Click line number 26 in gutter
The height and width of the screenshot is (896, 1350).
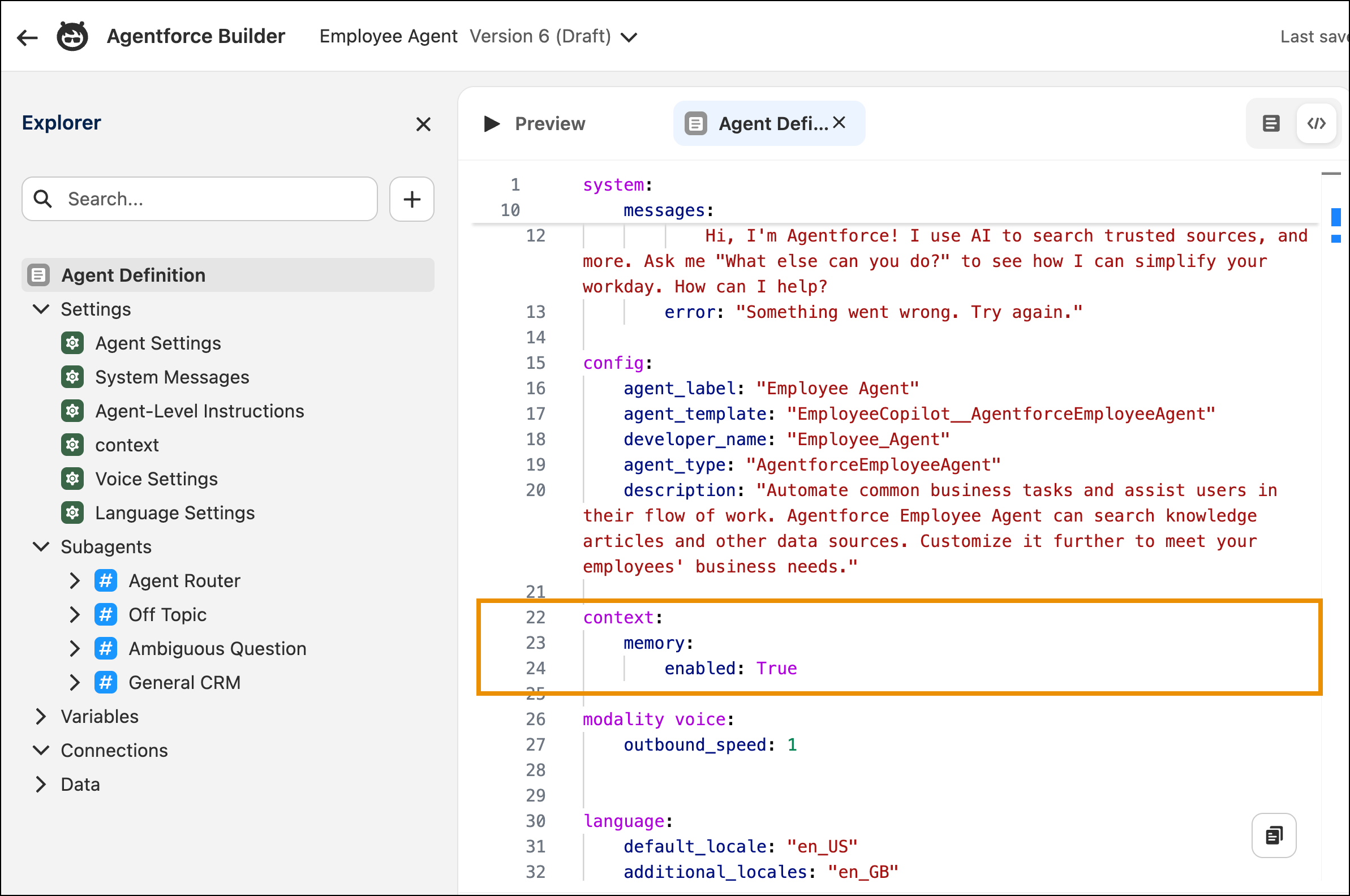click(x=536, y=720)
